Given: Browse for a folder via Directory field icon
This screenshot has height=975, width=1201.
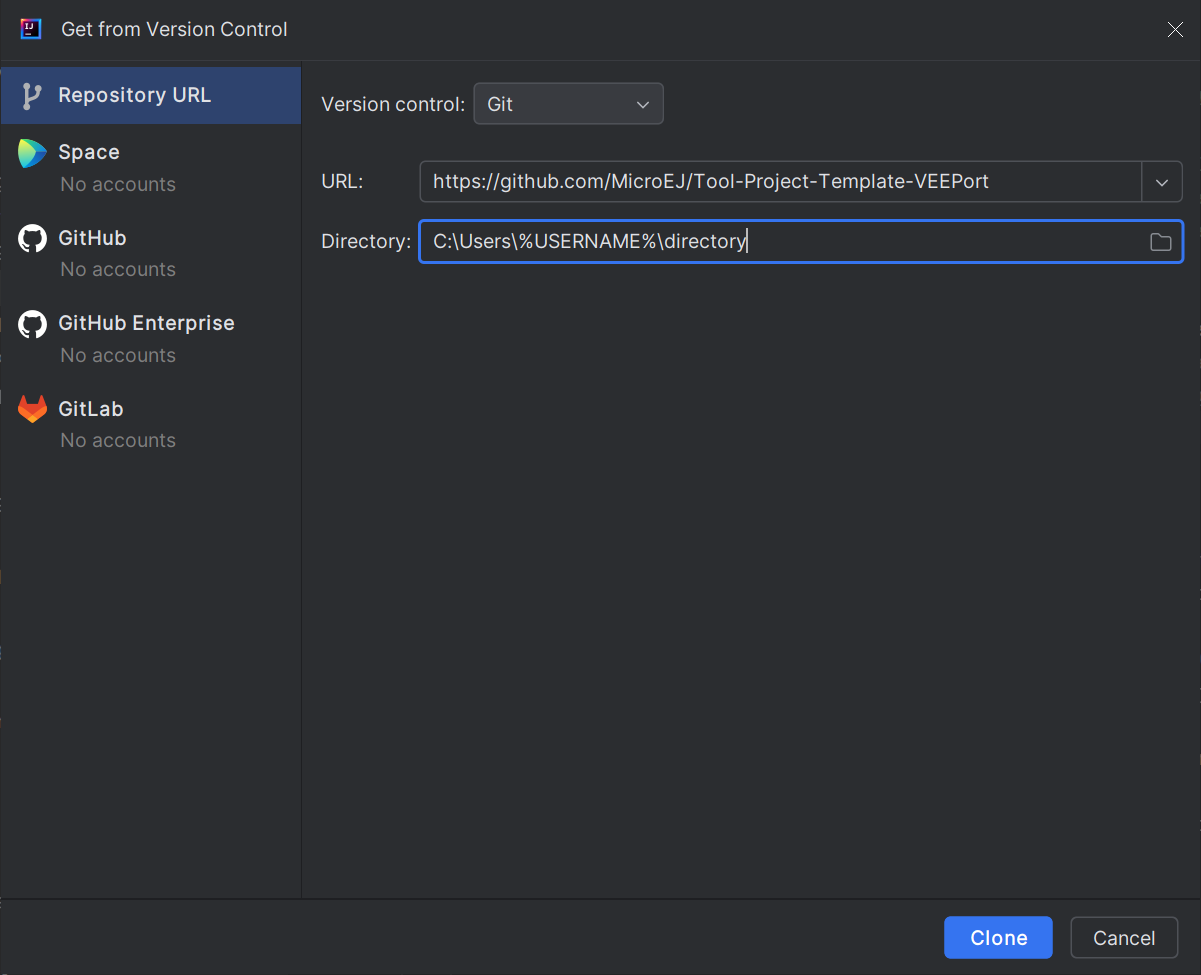Looking at the screenshot, I should coord(1160,242).
